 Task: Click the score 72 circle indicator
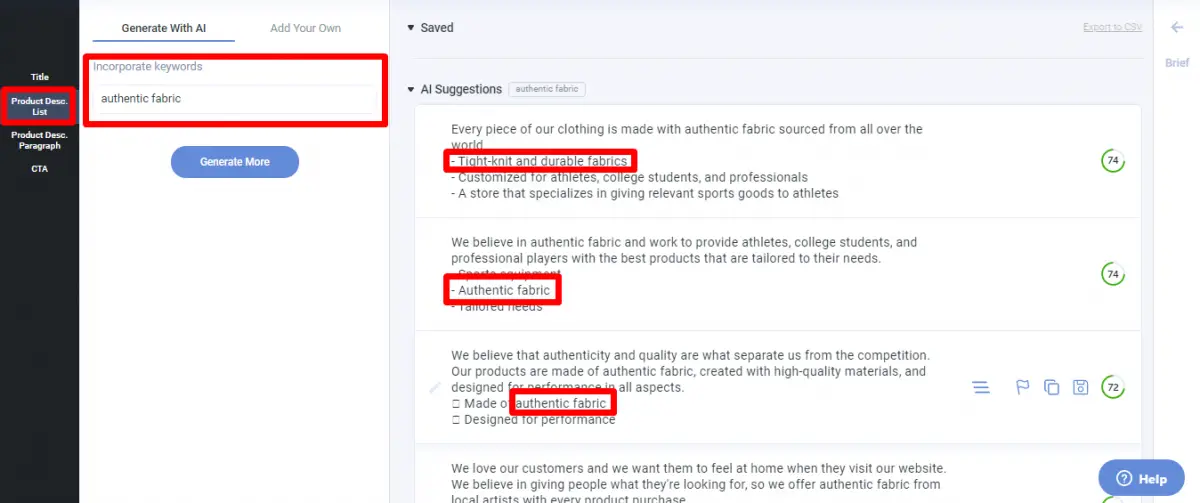(1112, 387)
